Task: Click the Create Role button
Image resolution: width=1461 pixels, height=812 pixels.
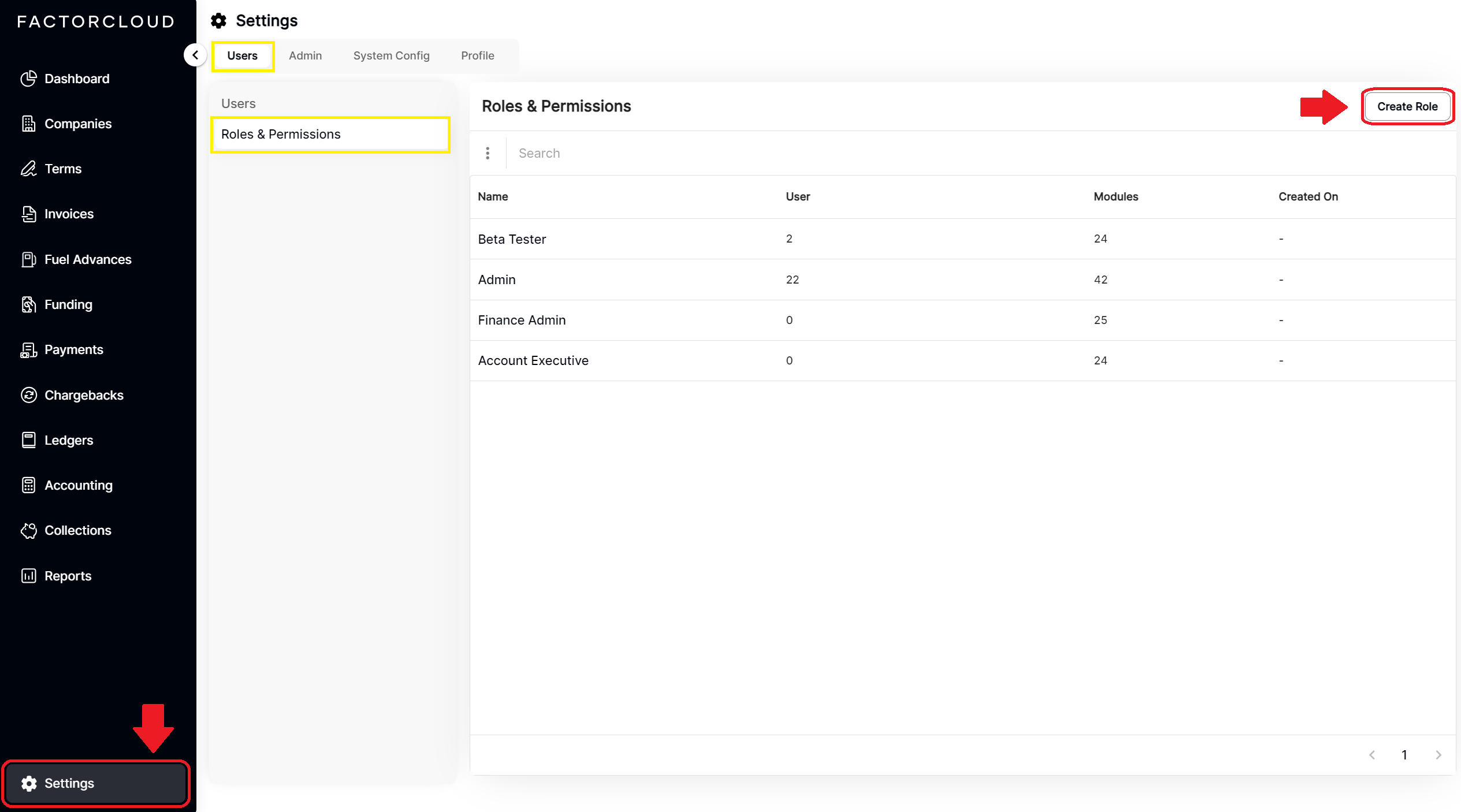Action: [1407, 106]
